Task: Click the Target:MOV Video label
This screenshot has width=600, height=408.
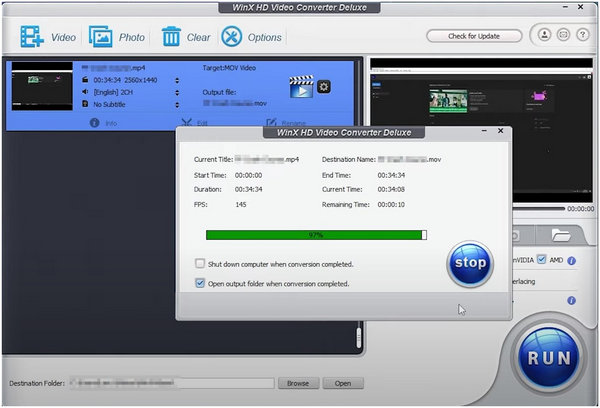Action: pos(229,68)
